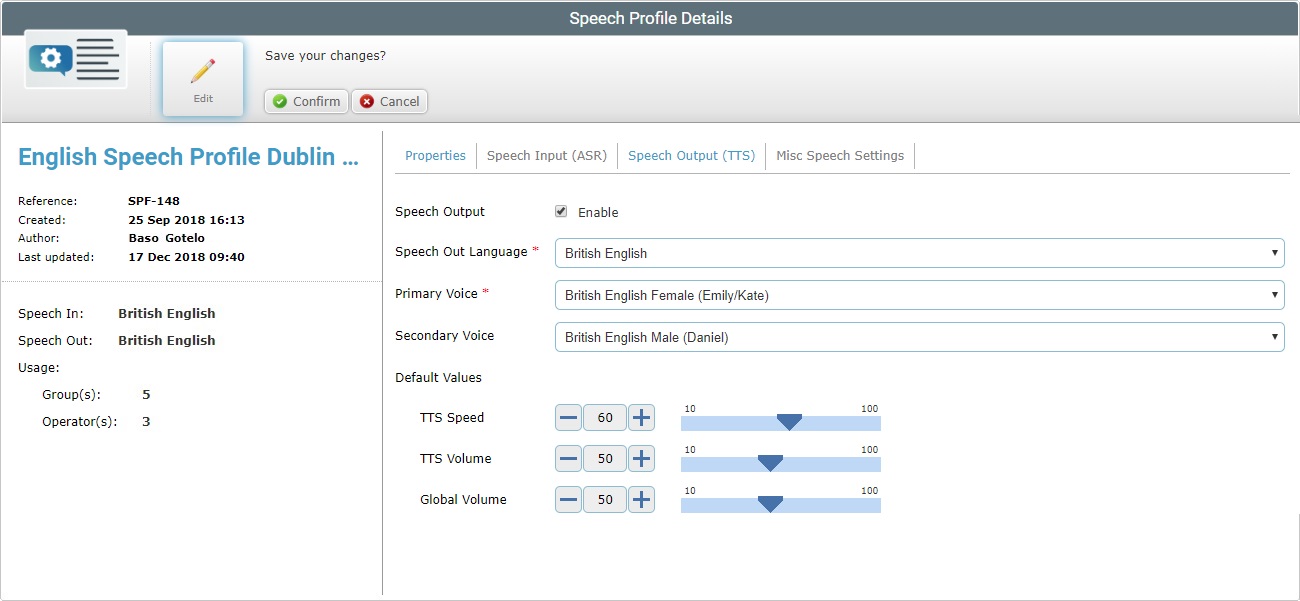The width and height of the screenshot is (1300, 601).
Task: Increase TTS Speed using the plus icon
Action: point(641,417)
